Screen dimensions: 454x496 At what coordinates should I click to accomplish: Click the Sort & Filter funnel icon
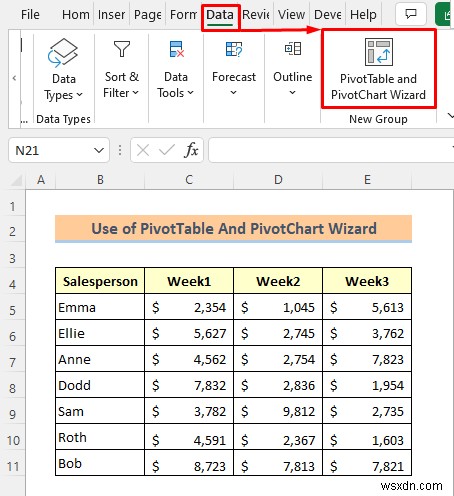tap(122, 49)
